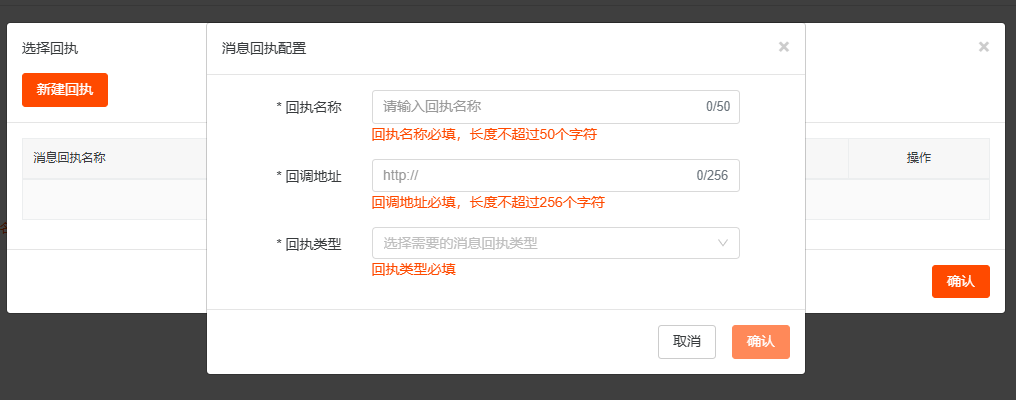The width and height of the screenshot is (1016, 400).
Task: Click the chevron arrow in 回执类型 field
Action: (723, 243)
